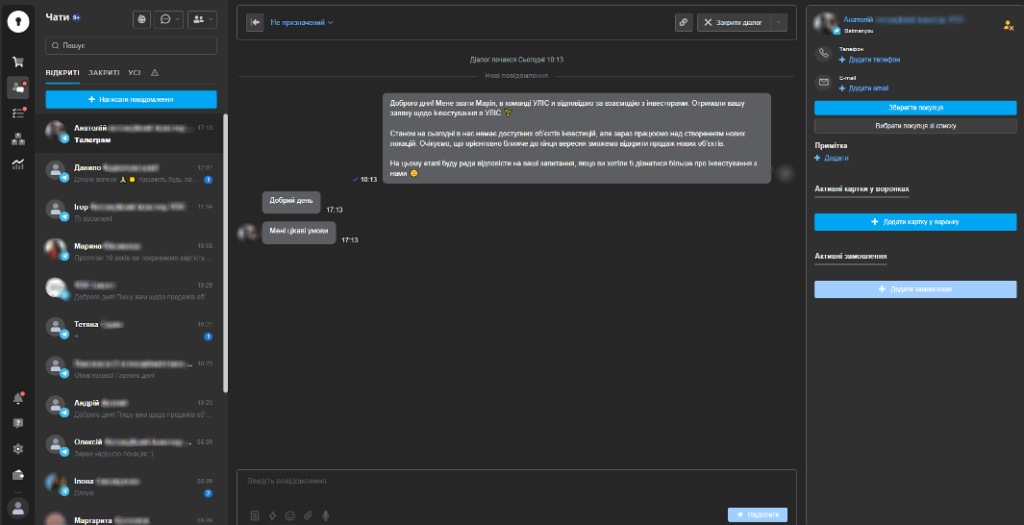
Task: Open the settings gear in left sidebar
Action: click(x=17, y=449)
